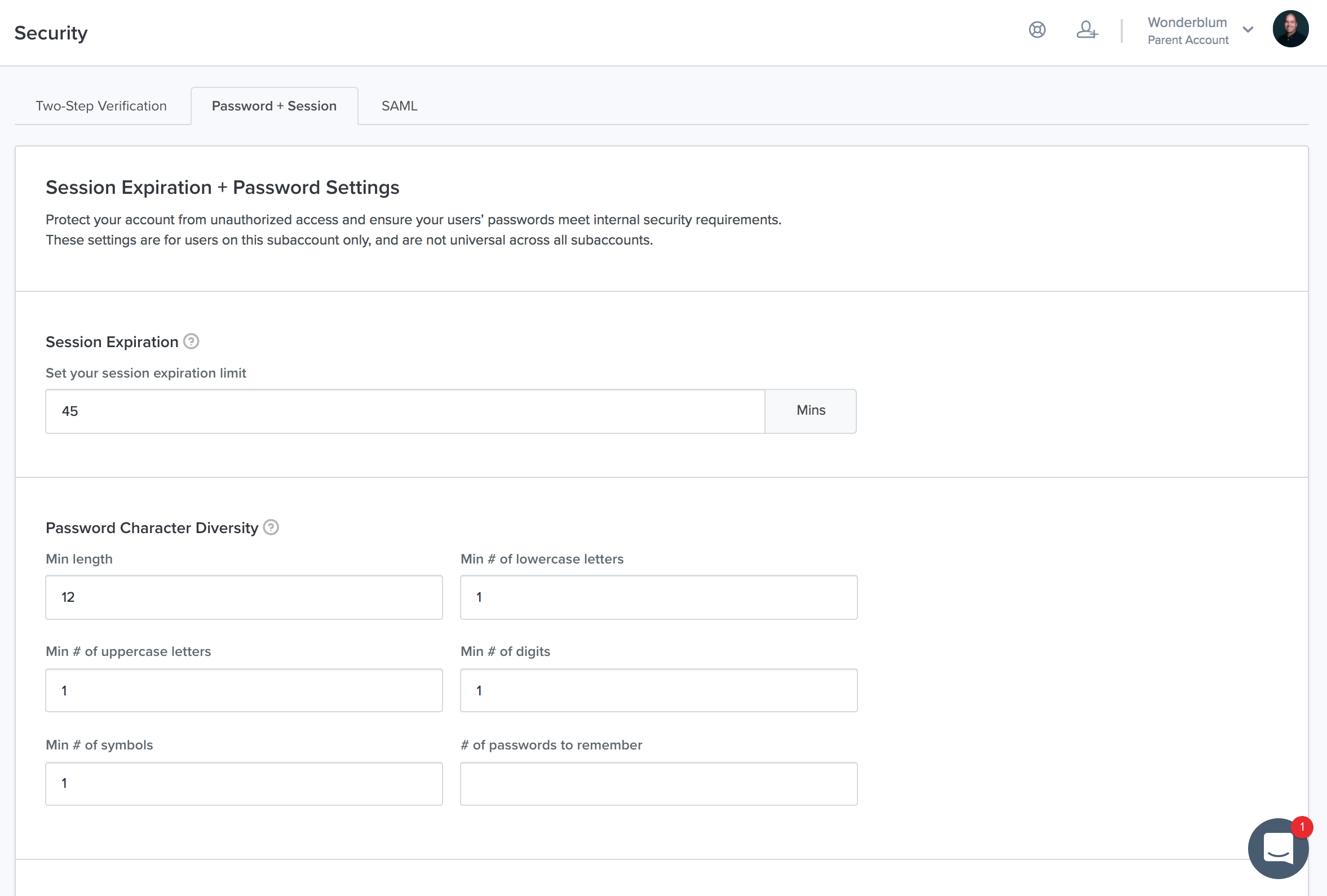The height and width of the screenshot is (896, 1327).
Task: Click the Session Expiration help icon
Action: coord(191,341)
